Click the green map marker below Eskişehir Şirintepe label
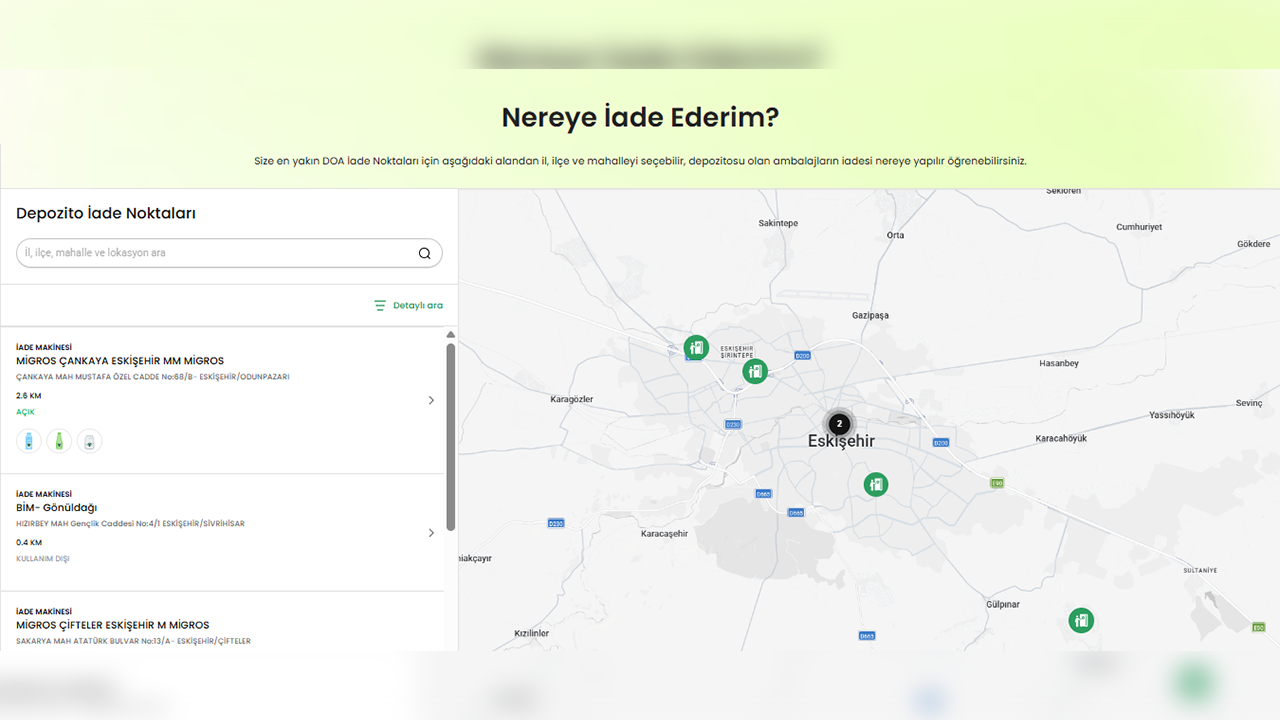Image resolution: width=1280 pixels, height=720 pixels. (755, 371)
